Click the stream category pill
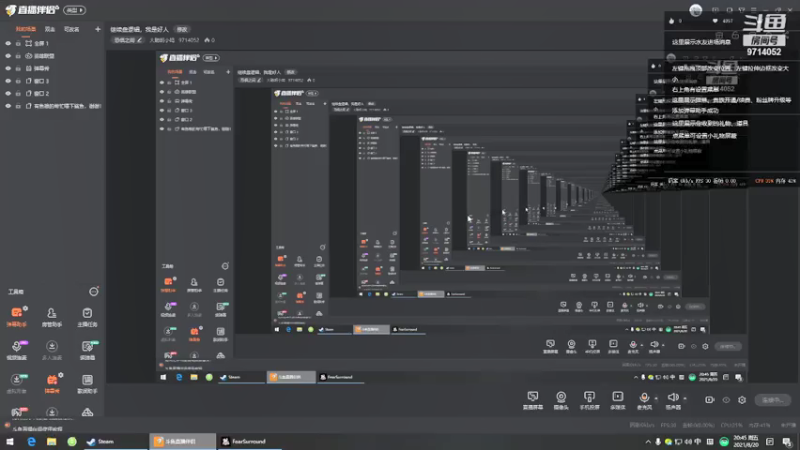 click(x=128, y=40)
